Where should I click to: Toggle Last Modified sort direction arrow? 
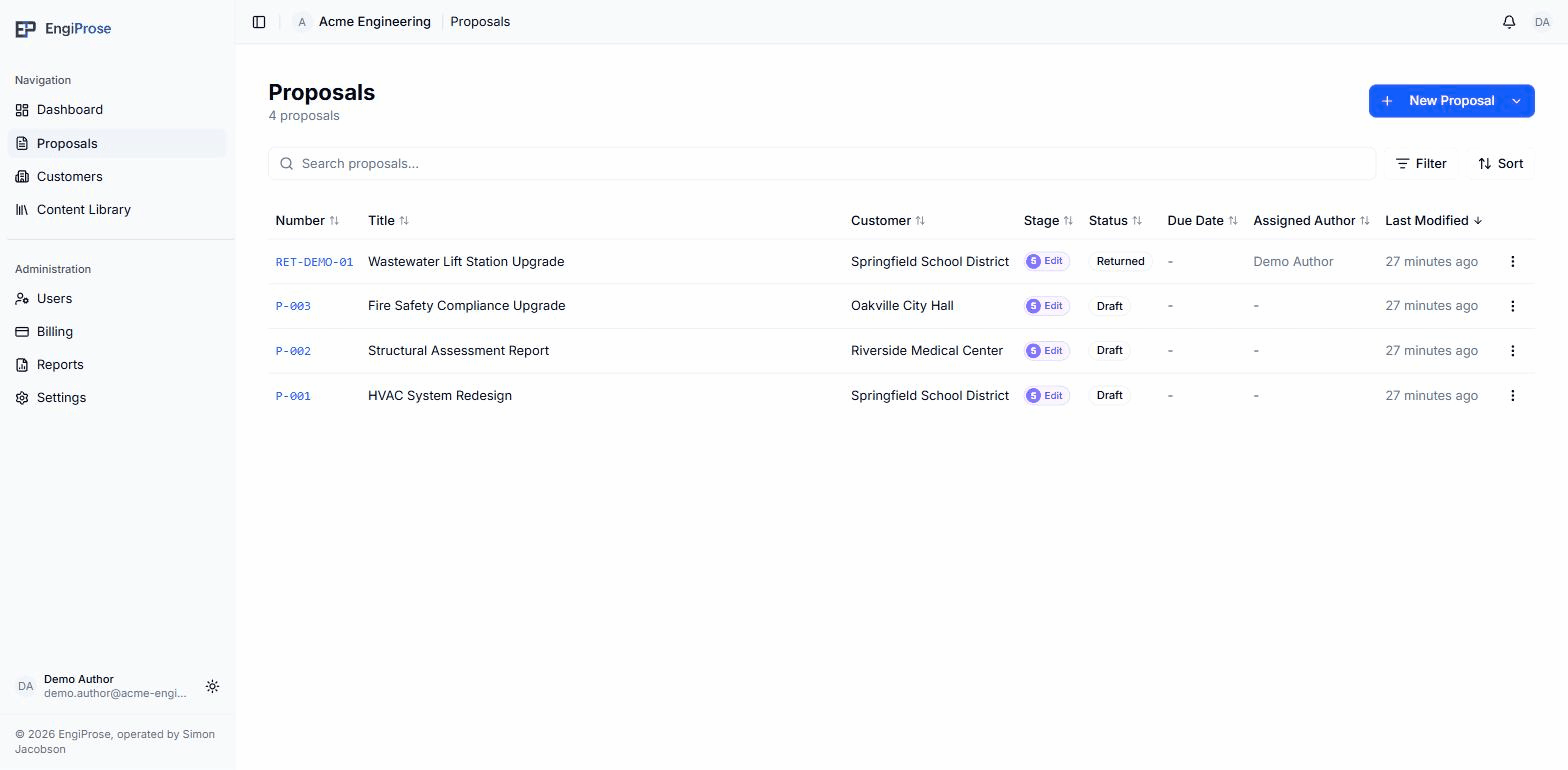pos(1478,221)
